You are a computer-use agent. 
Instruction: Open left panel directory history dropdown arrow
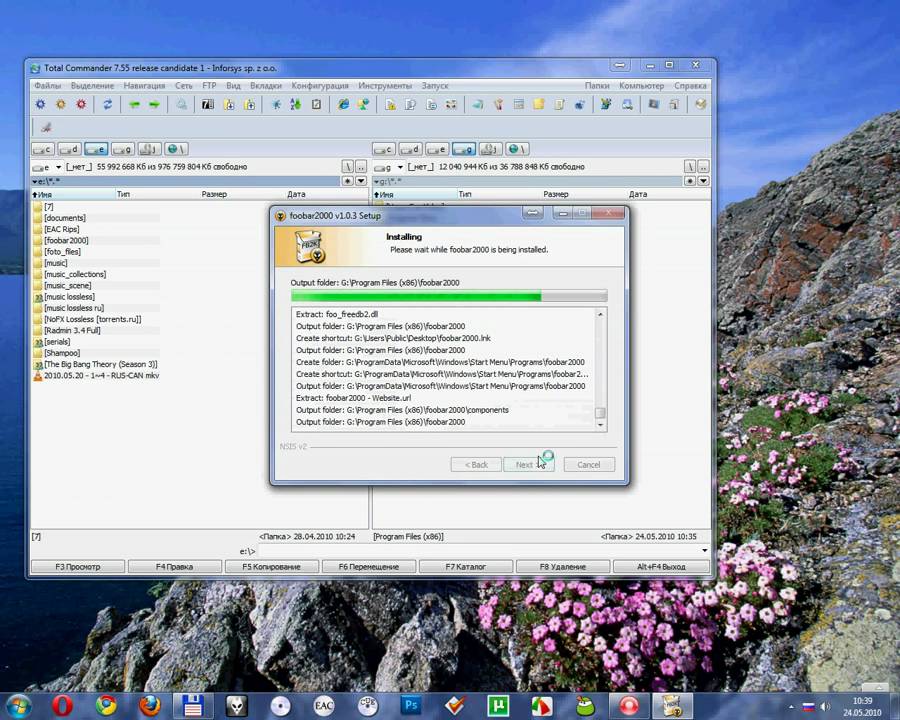tap(361, 181)
